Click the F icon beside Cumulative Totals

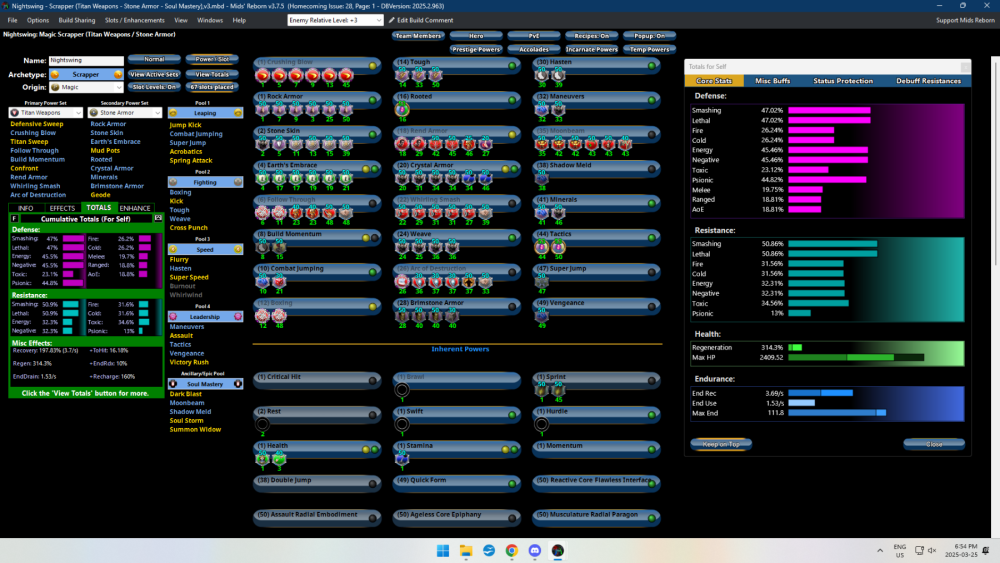click(14, 219)
